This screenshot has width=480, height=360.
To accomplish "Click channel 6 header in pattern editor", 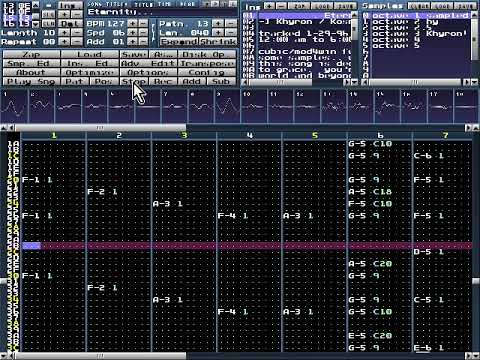I will click(380, 135).
